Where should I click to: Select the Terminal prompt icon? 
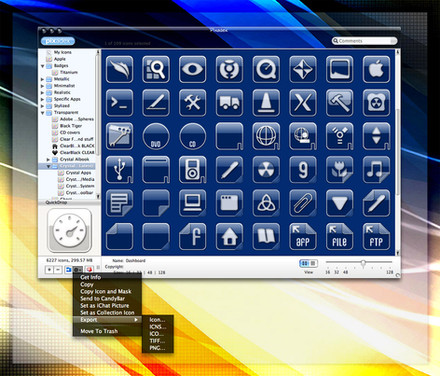point(119,103)
